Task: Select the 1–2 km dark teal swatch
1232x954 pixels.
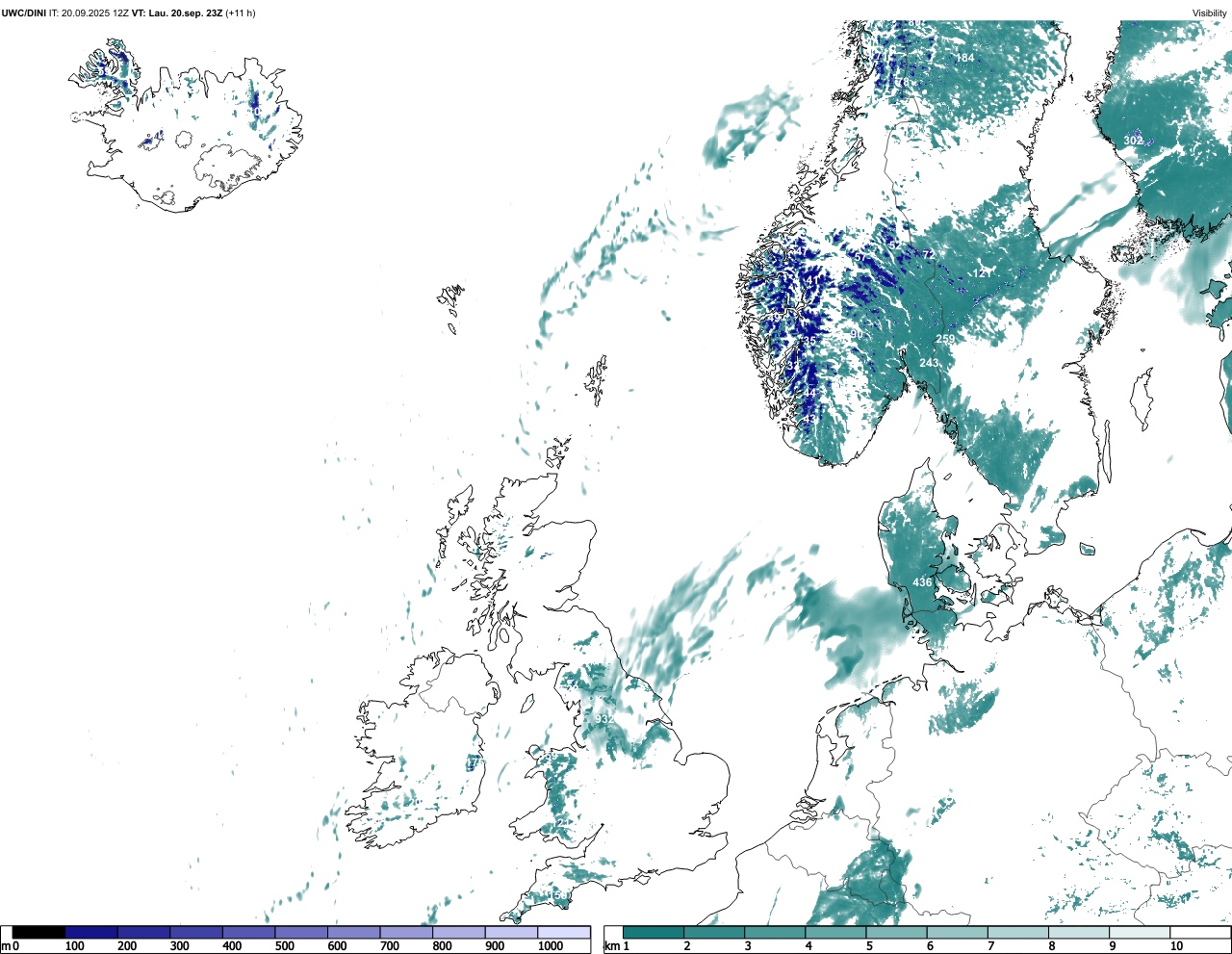Action: point(654,933)
